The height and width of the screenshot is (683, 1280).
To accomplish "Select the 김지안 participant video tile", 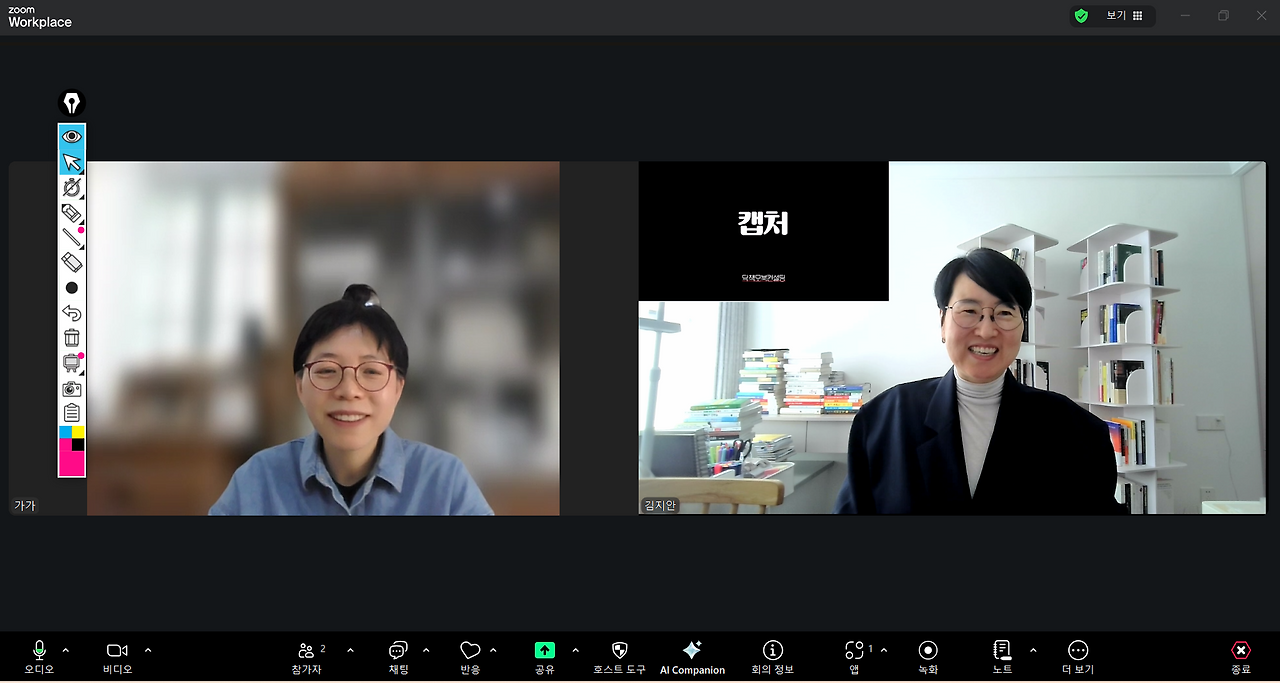I will [x=952, y=338].
